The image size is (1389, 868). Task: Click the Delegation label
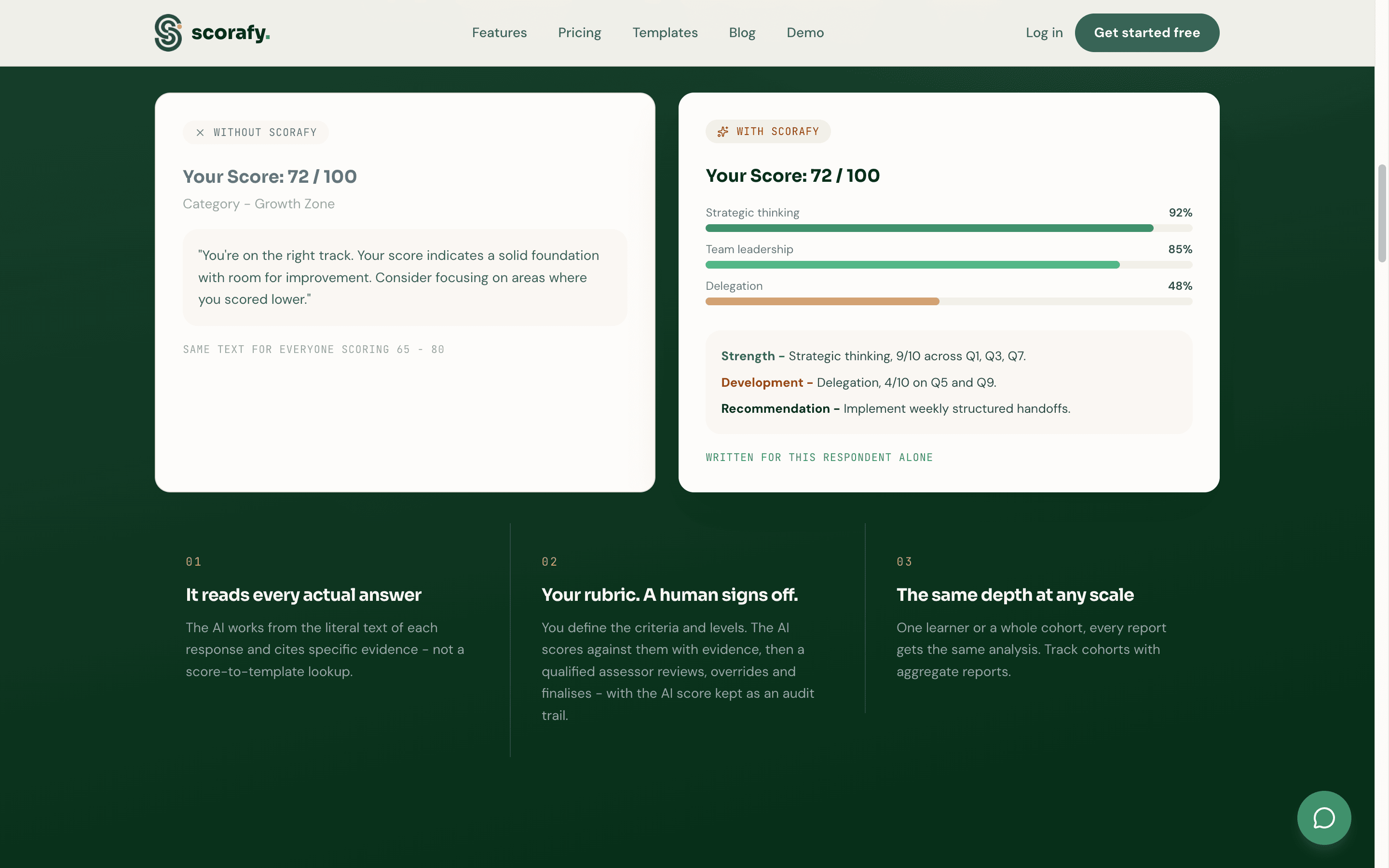tap(734, 286)
